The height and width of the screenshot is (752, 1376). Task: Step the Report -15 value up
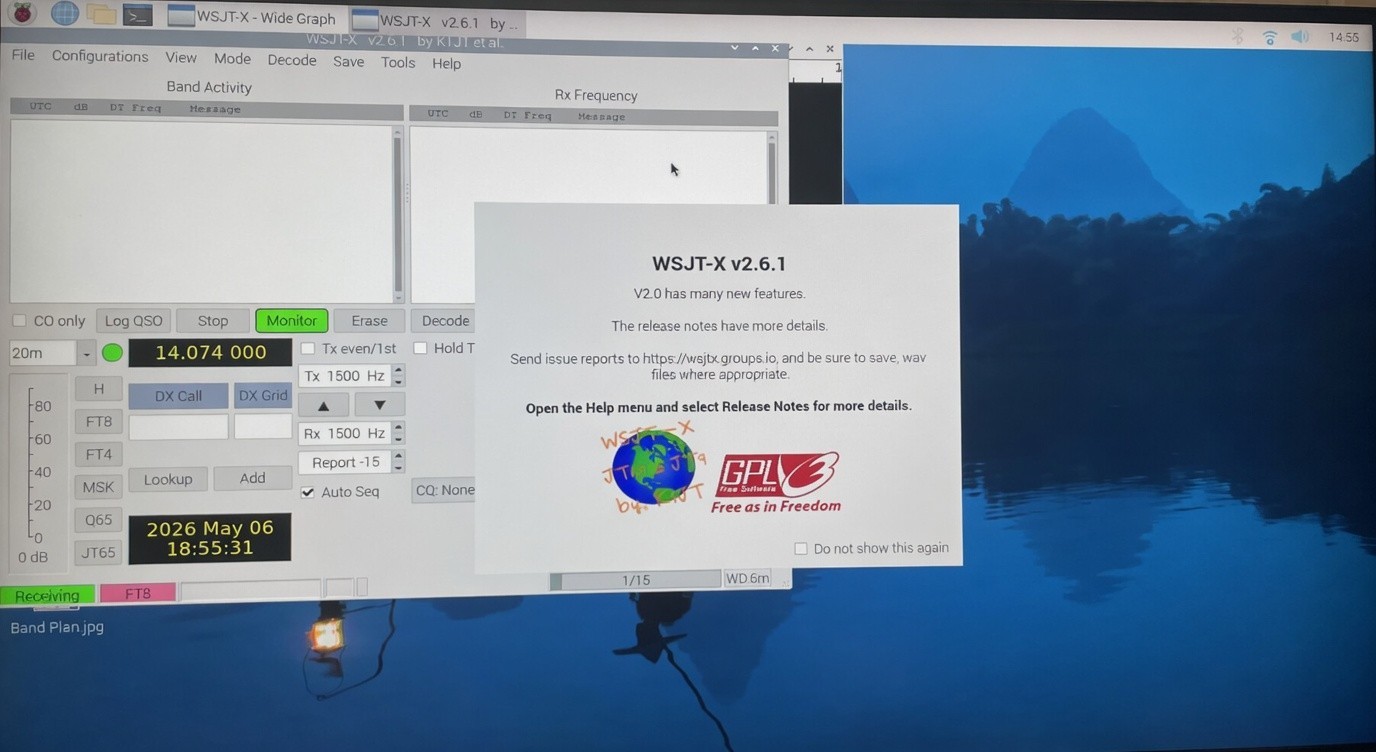coord(399,457)
